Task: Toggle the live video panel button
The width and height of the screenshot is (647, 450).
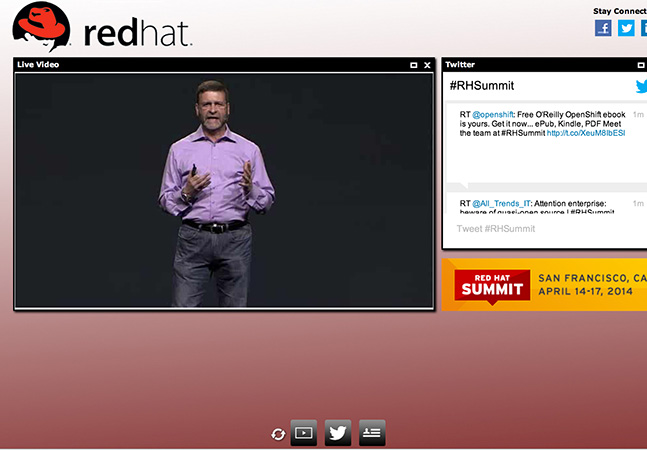Action: 304,433
